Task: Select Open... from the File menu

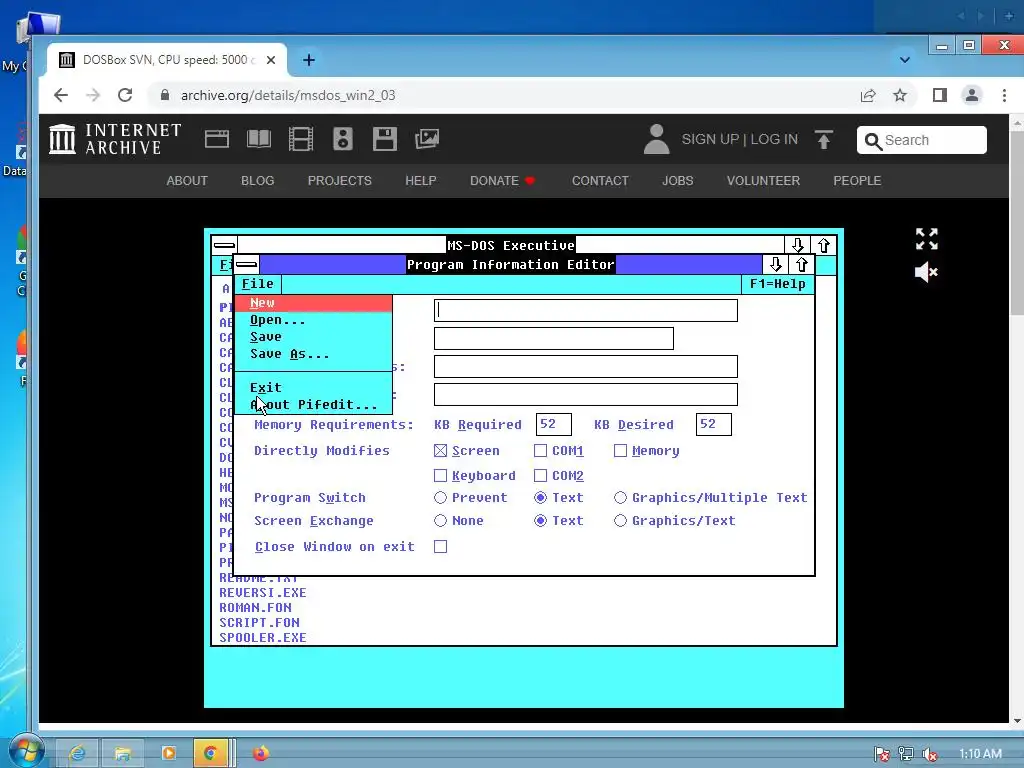Action: click(313, 320)
